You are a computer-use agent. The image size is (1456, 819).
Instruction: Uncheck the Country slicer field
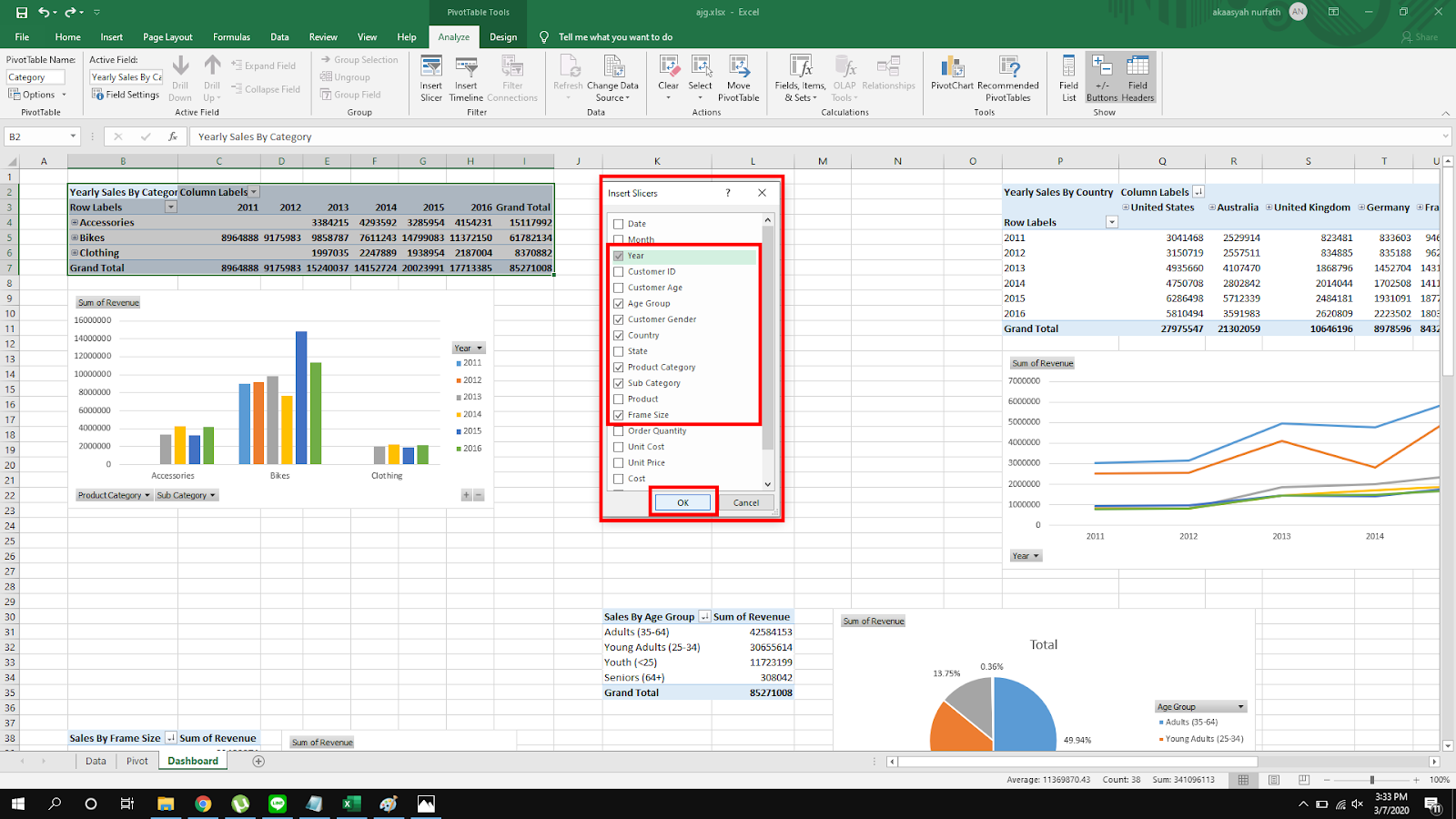(619, 336)
